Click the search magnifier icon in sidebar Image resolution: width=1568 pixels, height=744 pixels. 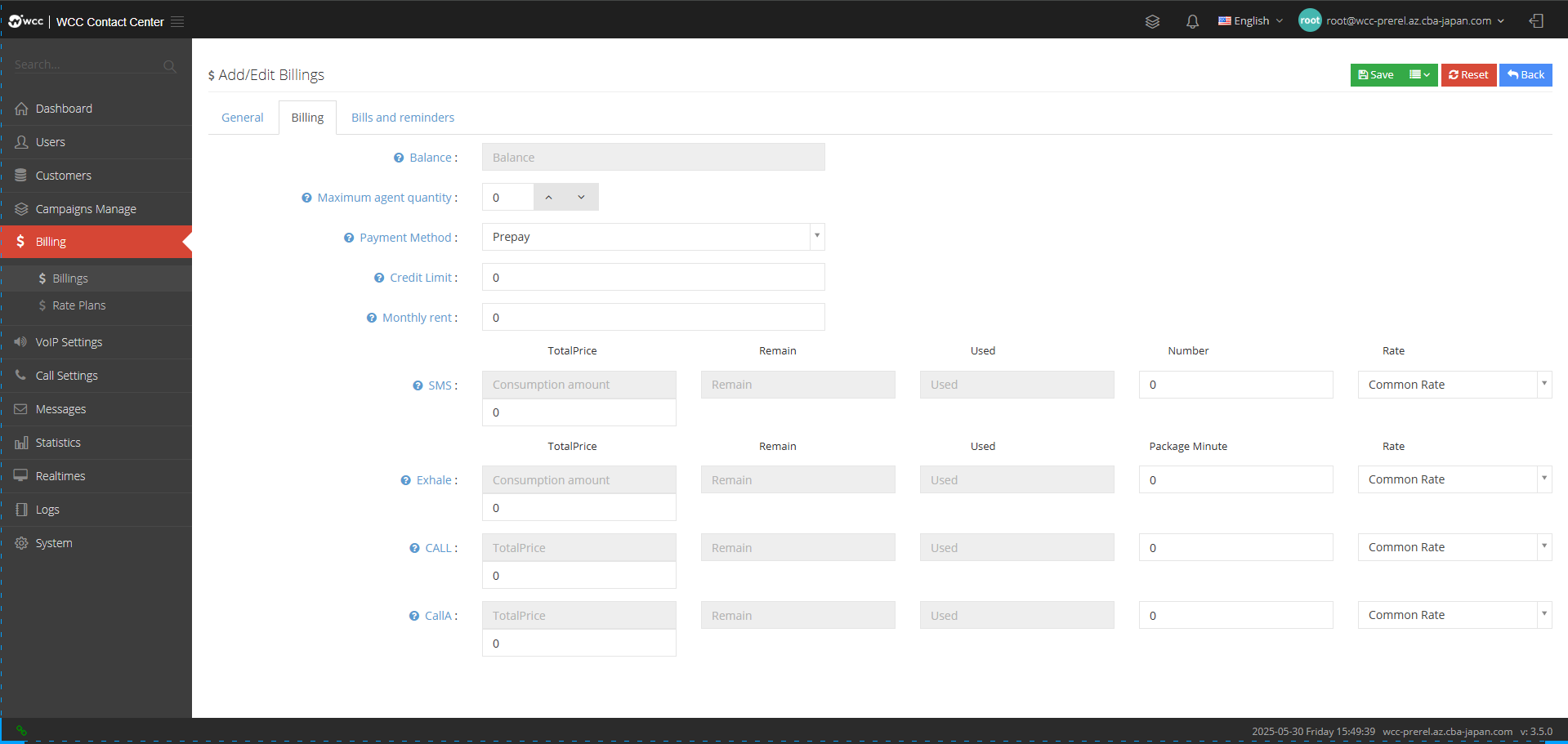click(x=169, y=66)
